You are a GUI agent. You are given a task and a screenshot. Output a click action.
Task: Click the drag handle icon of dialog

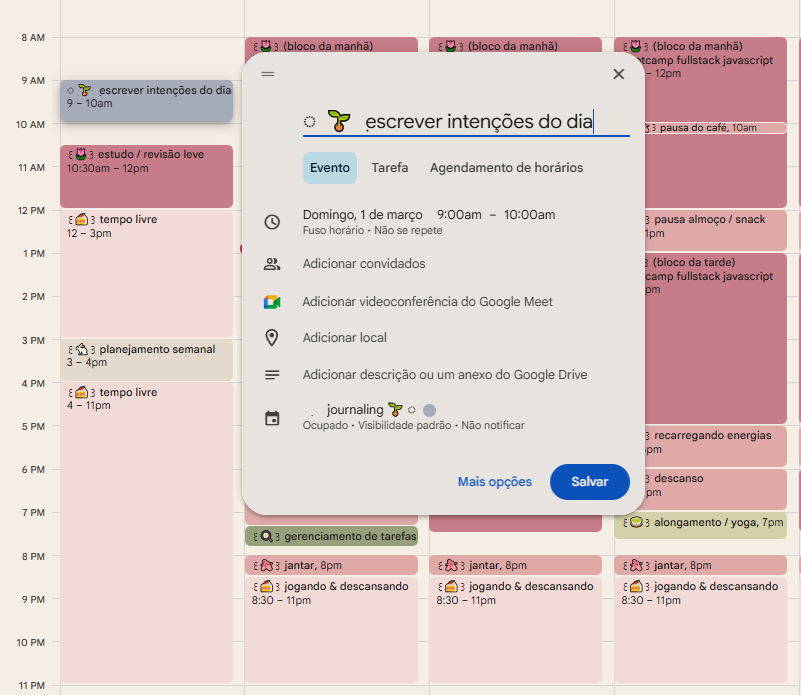(x=268, y=74)
